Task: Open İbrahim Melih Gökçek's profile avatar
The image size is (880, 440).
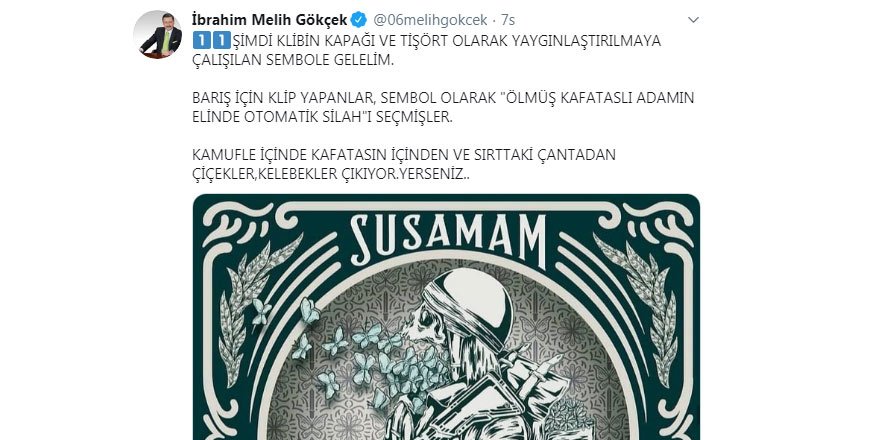Action: 157,35
